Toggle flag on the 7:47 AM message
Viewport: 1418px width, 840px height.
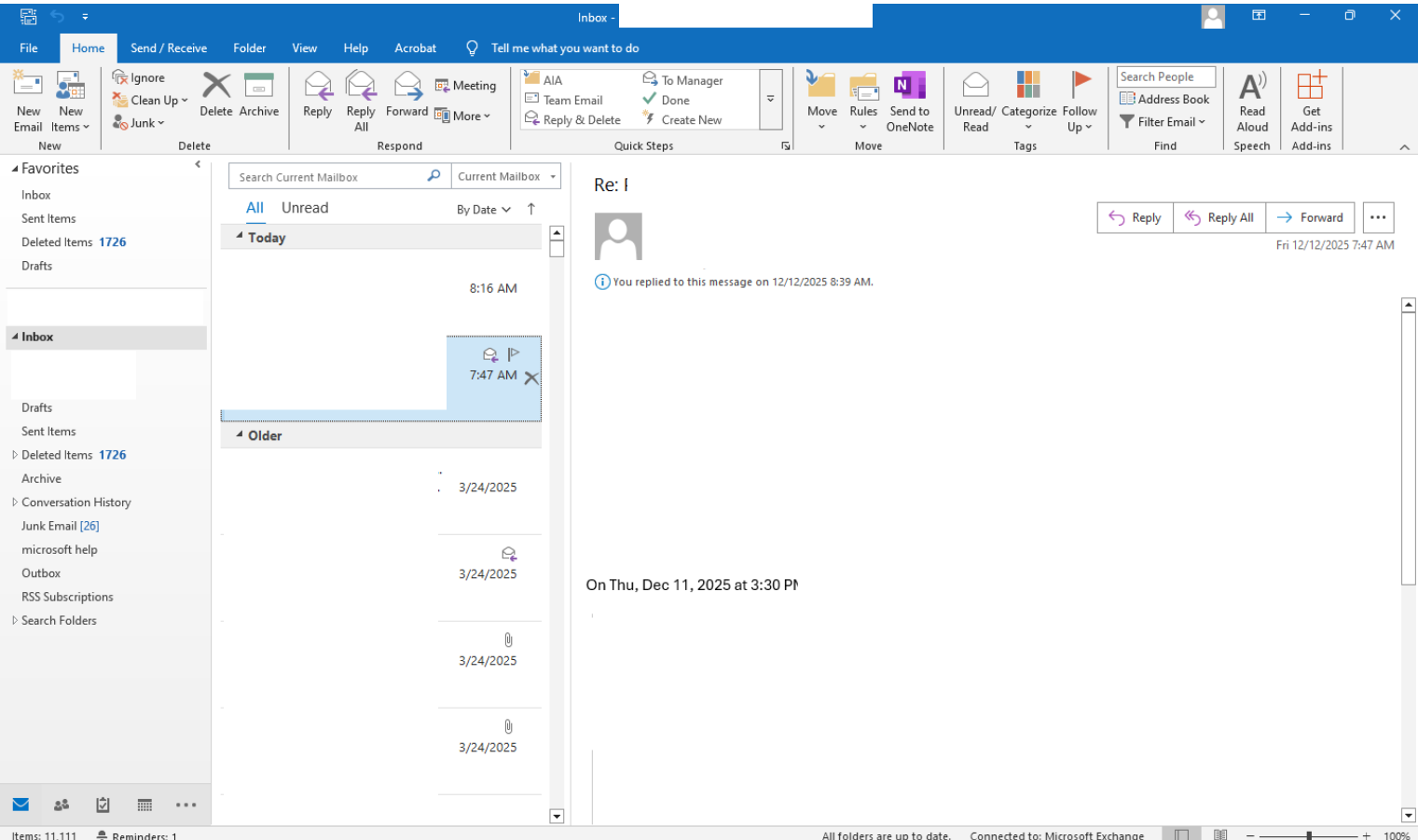tap(514, 354)
